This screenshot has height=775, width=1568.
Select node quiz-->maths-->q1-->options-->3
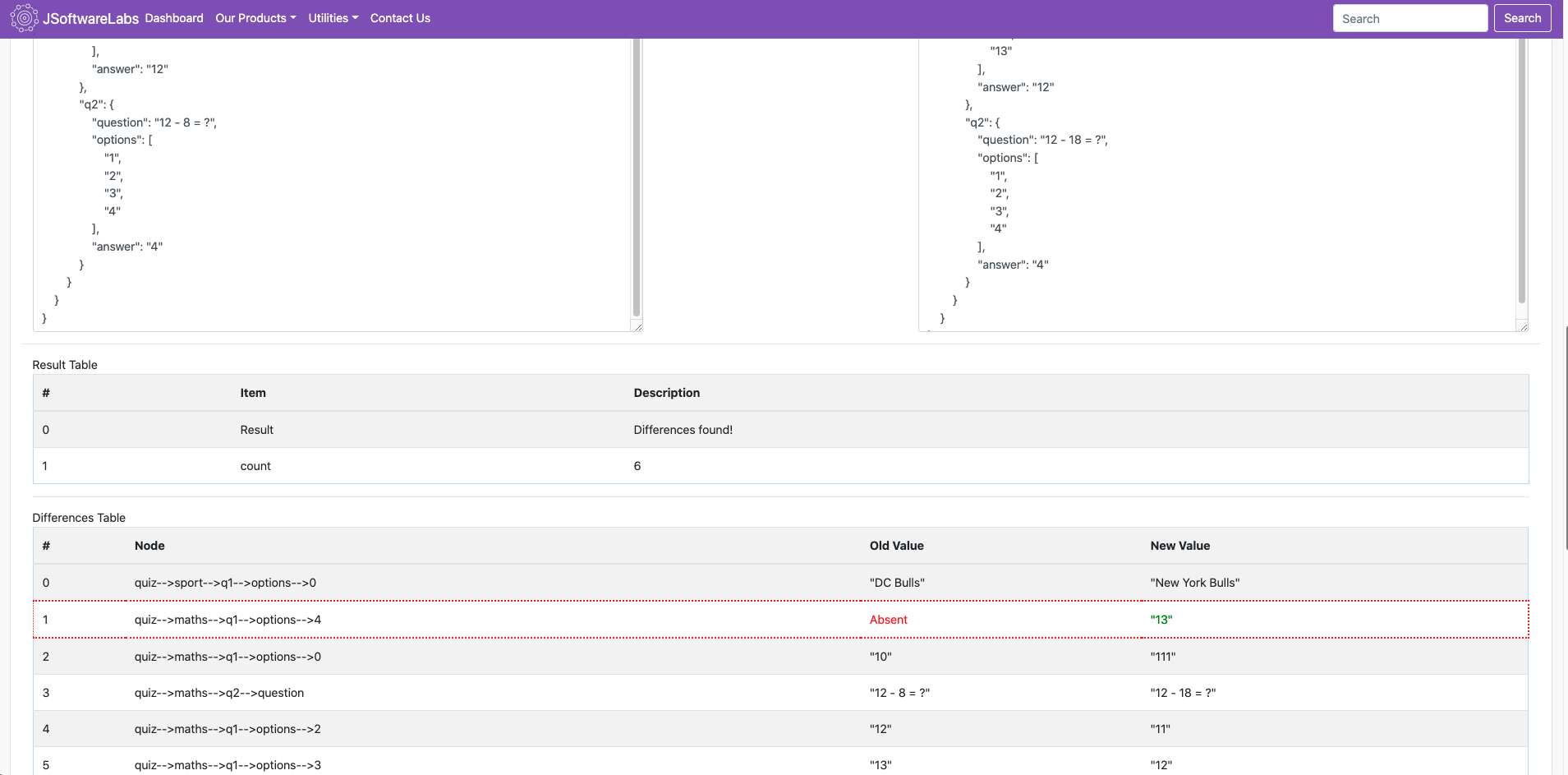[228, 765]
